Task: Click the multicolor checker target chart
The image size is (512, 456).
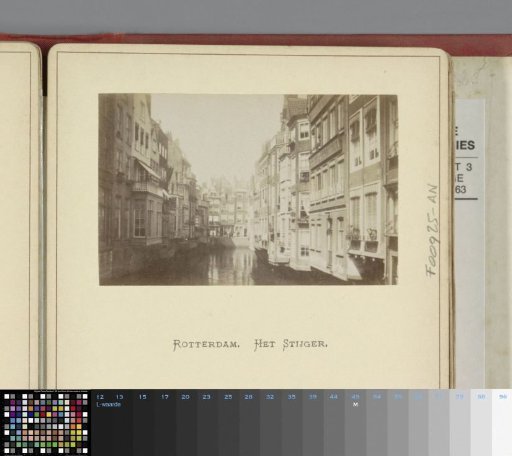Action: pos(45,423)
